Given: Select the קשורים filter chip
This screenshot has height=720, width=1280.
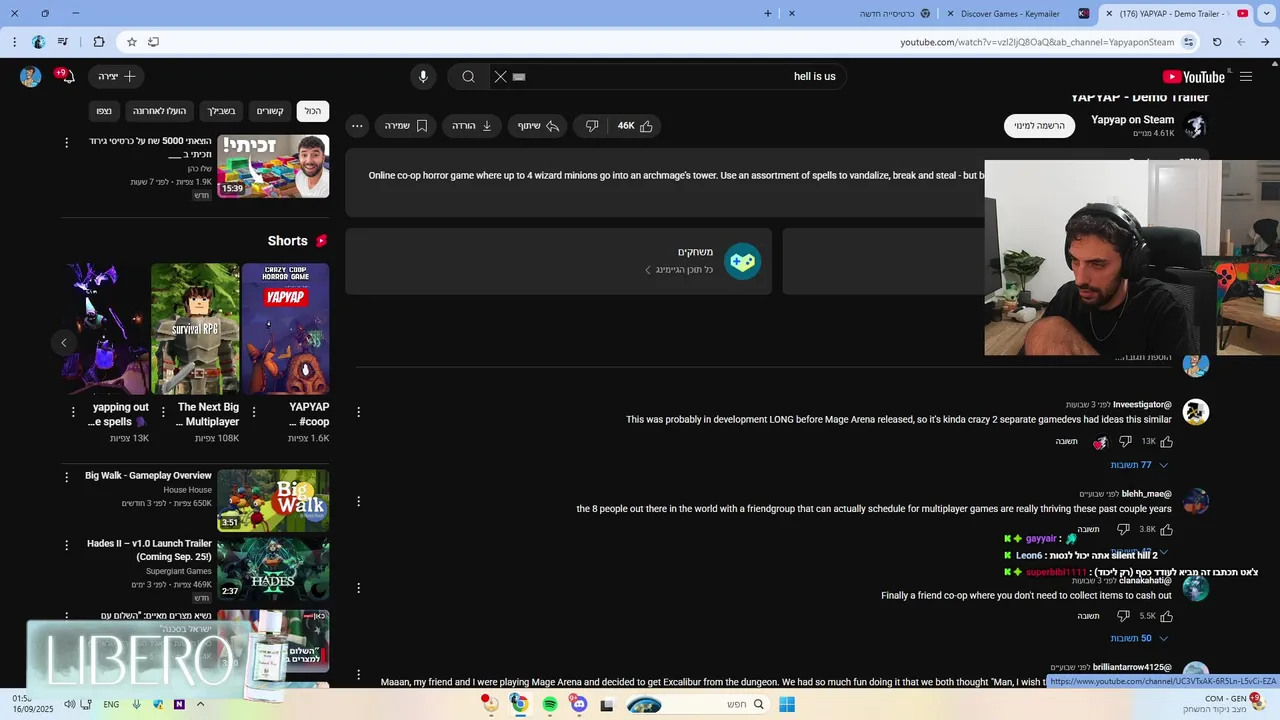Looking at the screenshot, I should point(270,111).
